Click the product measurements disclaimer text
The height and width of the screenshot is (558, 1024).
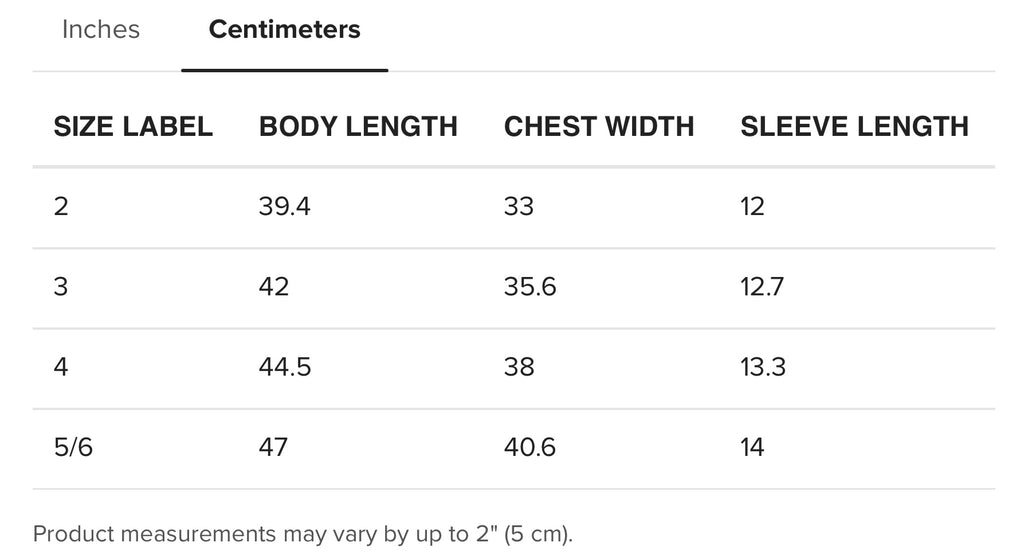click(303, 534)
